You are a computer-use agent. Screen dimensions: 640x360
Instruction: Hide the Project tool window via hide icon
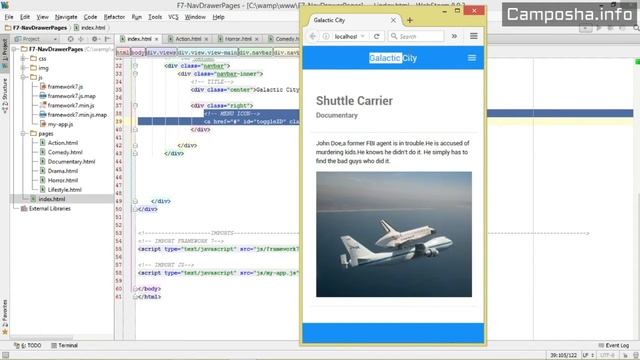click(x=107, y=39)
